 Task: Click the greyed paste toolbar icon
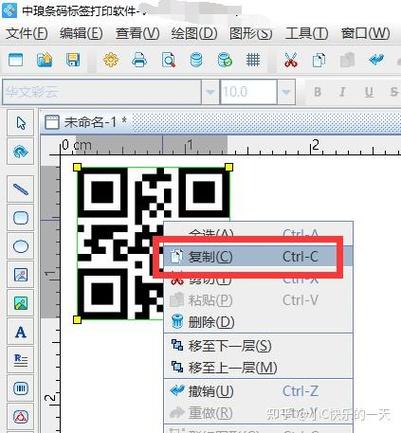[347, 60]
